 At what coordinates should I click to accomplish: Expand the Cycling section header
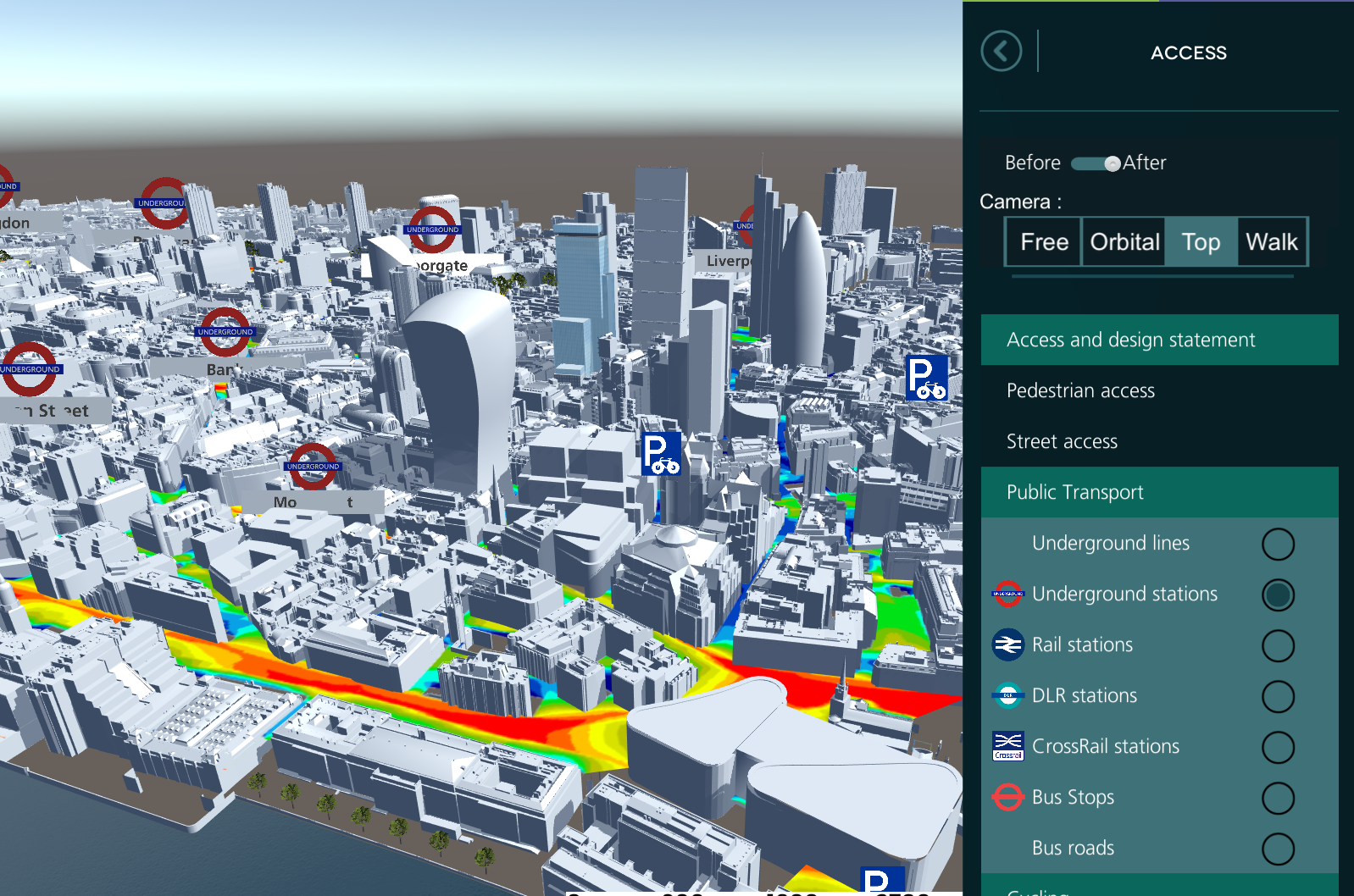[x=1158, y=888]
